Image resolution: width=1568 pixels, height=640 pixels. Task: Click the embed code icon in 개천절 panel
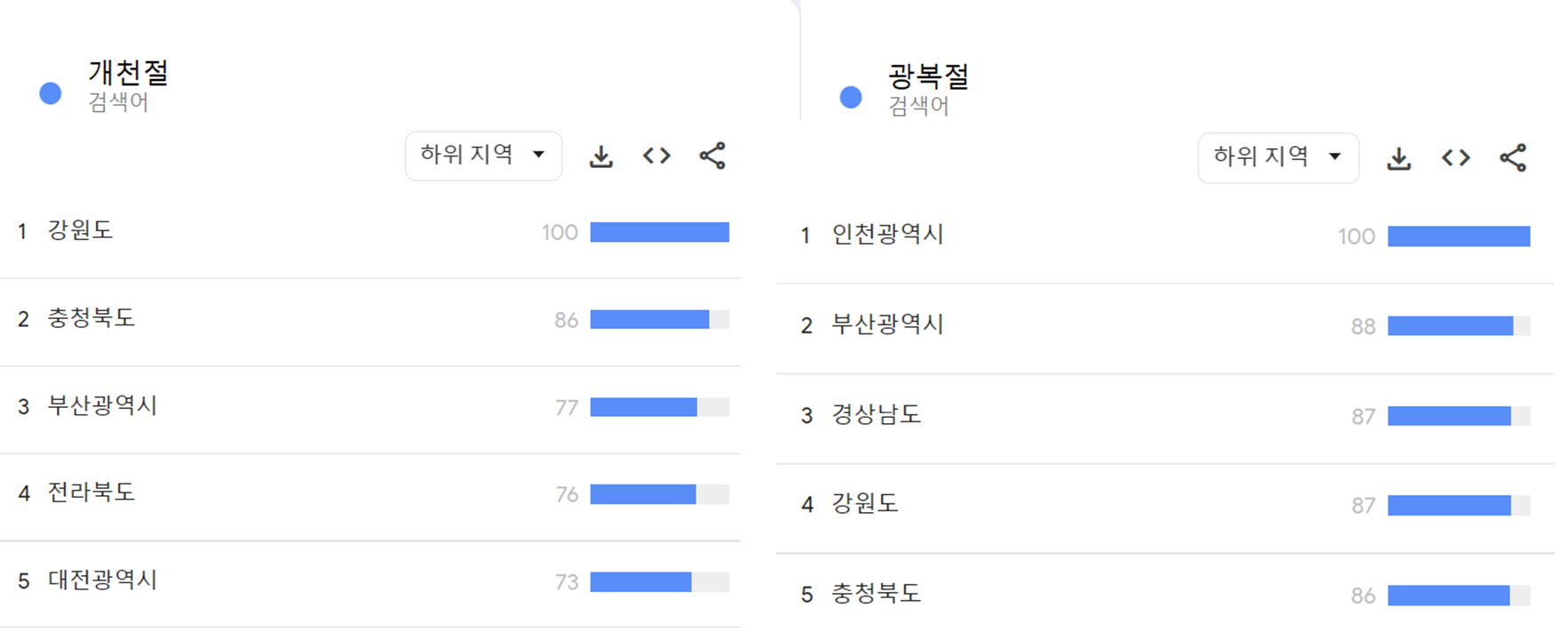click(657, 156)
